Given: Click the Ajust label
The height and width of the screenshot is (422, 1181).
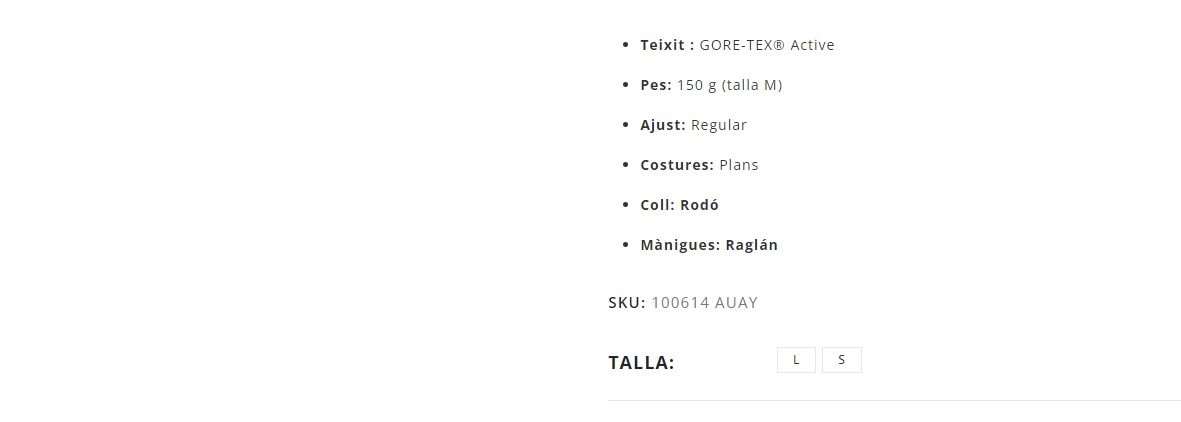Looking at the screenshot, I should pos(662,125).
